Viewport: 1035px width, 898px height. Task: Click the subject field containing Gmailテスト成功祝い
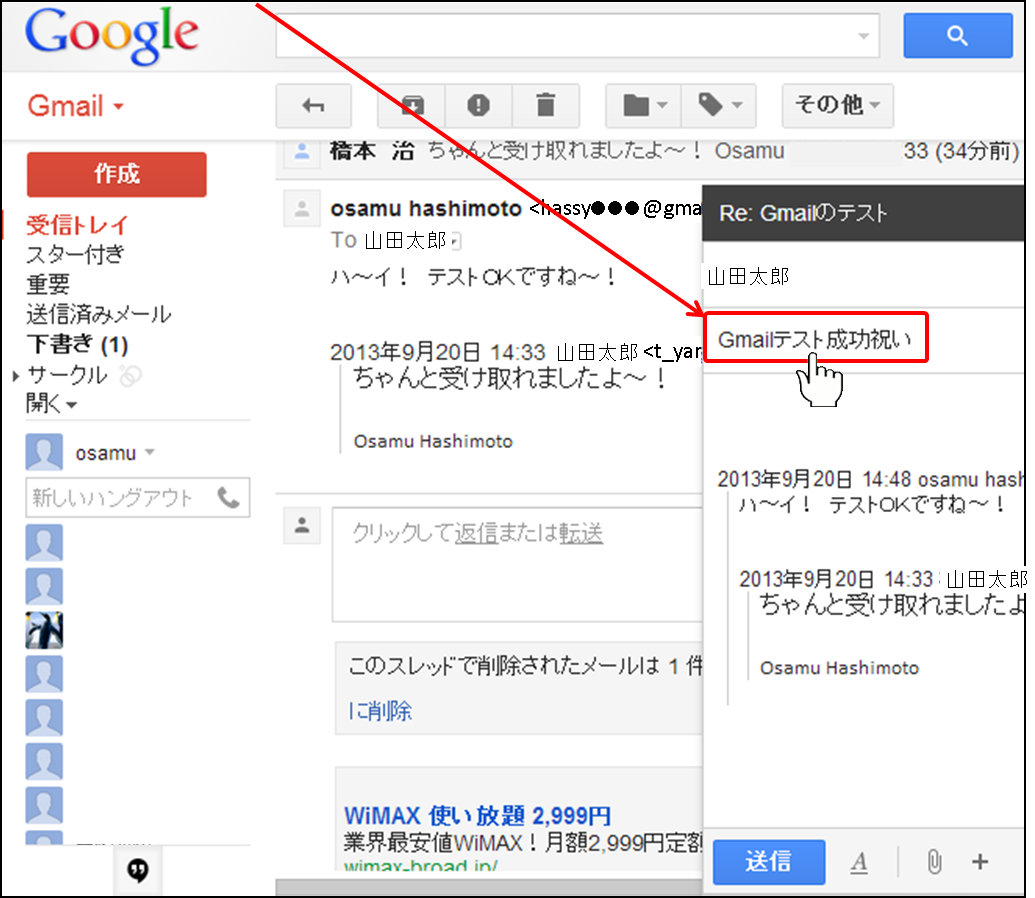[x=815, y=339]
